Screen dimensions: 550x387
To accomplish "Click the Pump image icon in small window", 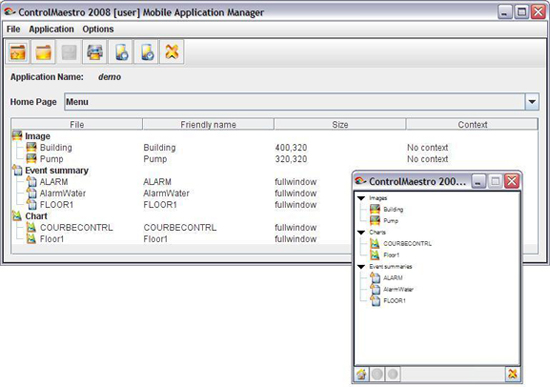I will coord(375,220).
